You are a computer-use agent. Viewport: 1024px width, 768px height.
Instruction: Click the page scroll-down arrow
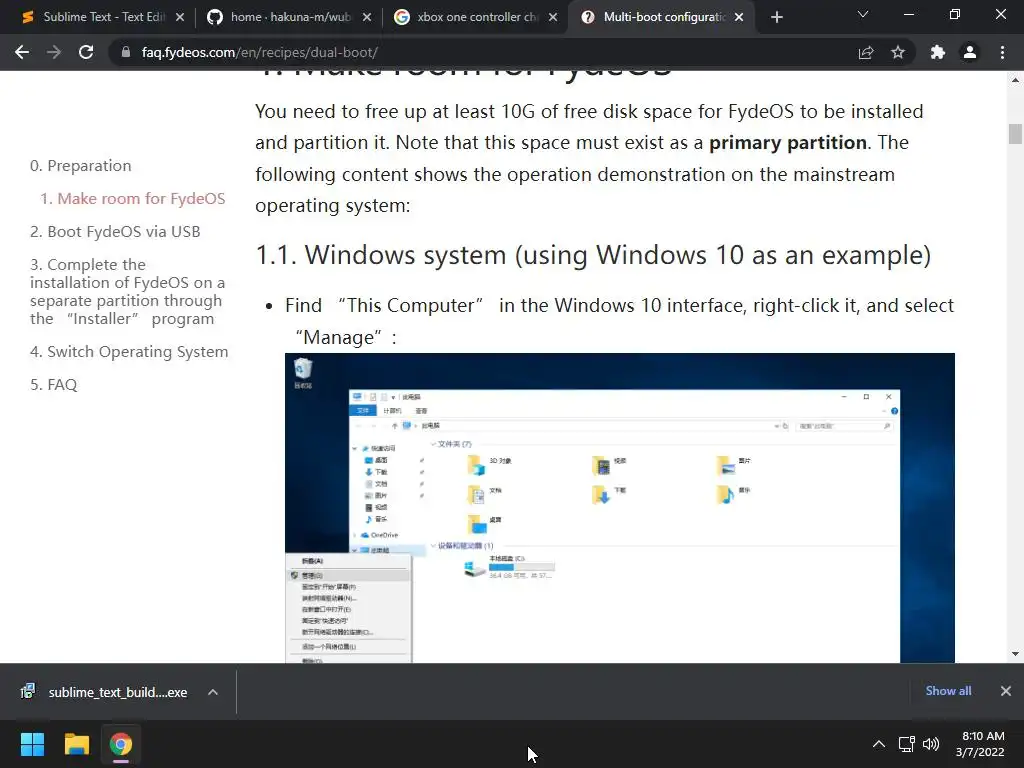[1015, 654]
